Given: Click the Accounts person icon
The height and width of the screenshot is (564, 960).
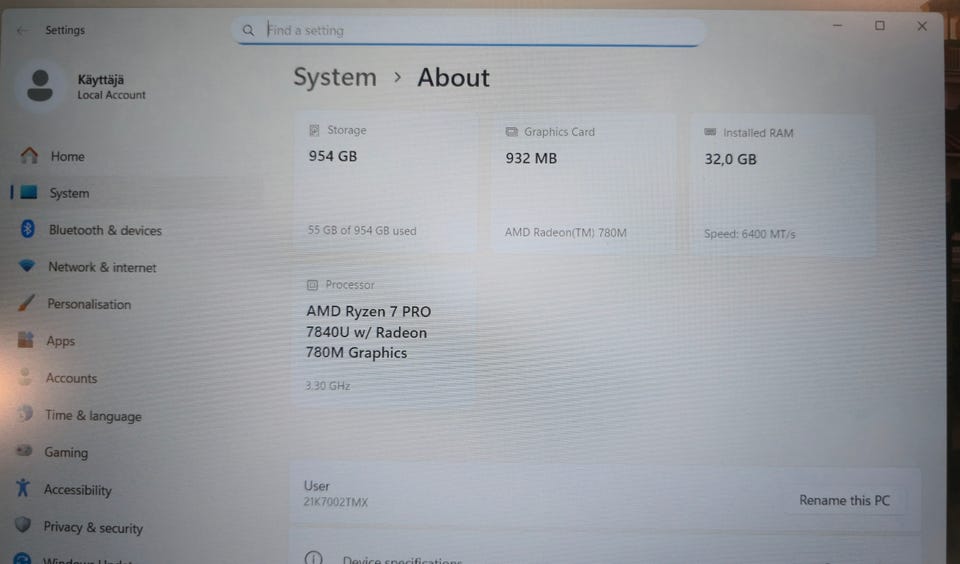Looking at the screenshot, I should coord(24,377).
